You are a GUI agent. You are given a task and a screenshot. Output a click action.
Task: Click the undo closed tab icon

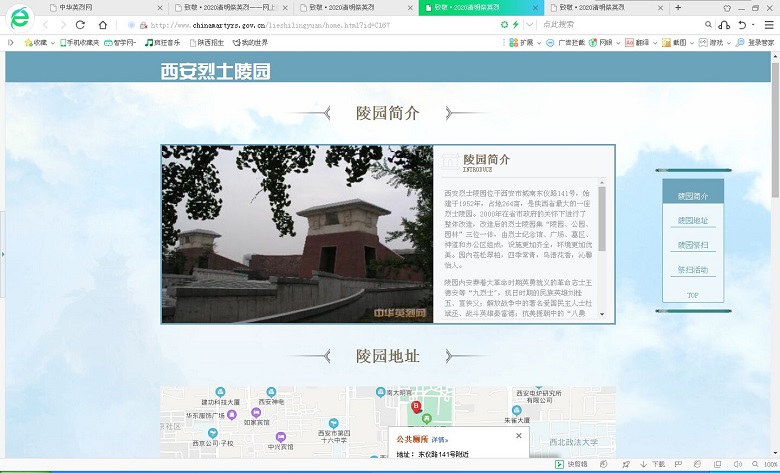coord(742,24)
